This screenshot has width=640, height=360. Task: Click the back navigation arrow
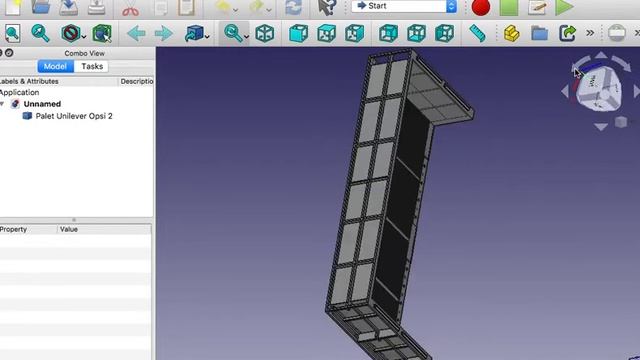pyautogui.click(x=136, y=33)
